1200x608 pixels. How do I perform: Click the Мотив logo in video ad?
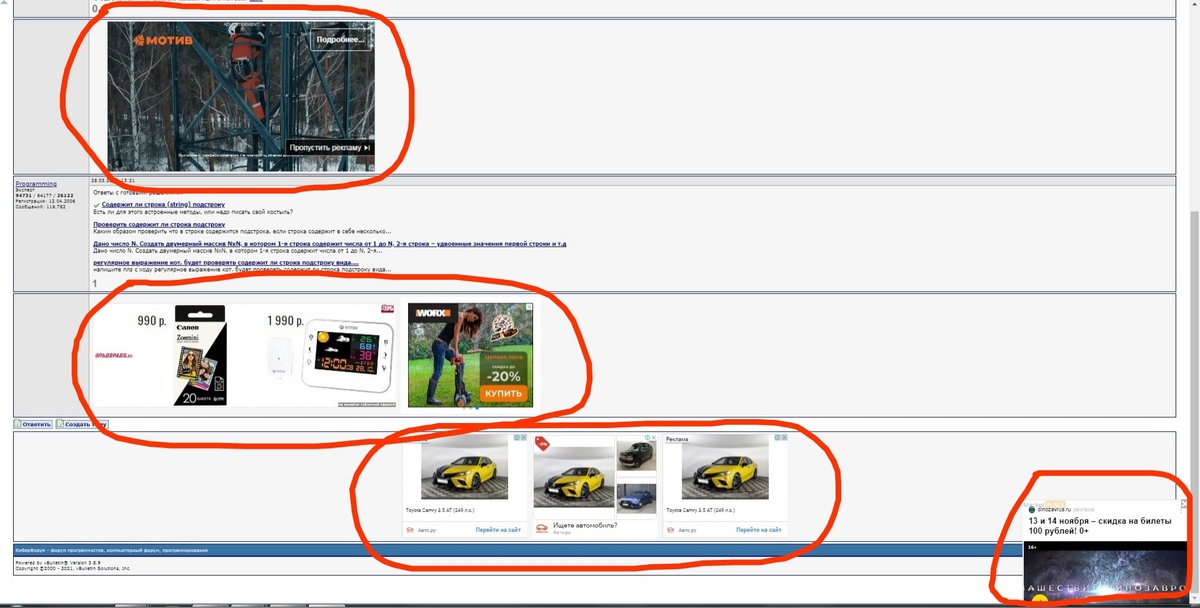point(163,41)
